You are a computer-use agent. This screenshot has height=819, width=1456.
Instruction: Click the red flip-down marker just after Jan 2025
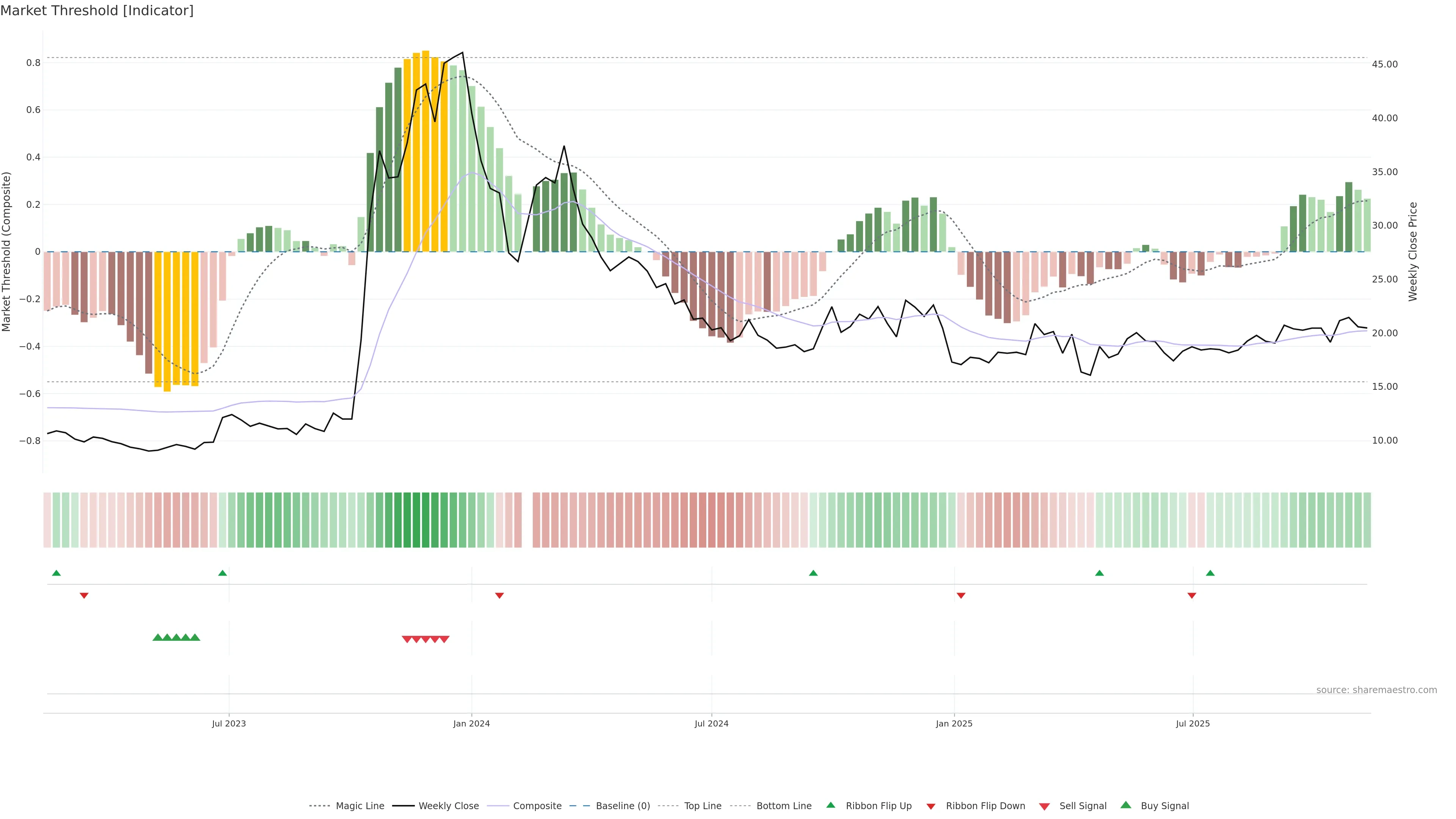click(961, 595)
